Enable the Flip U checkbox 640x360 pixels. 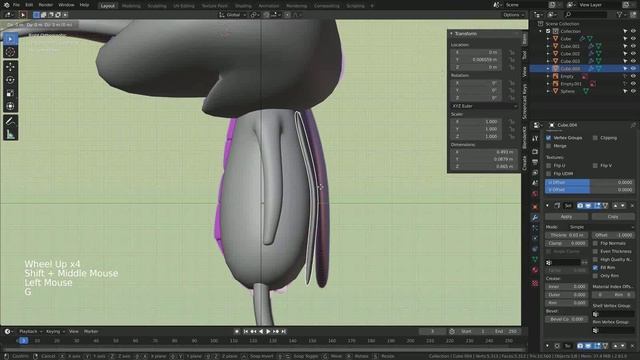point(549,165)
